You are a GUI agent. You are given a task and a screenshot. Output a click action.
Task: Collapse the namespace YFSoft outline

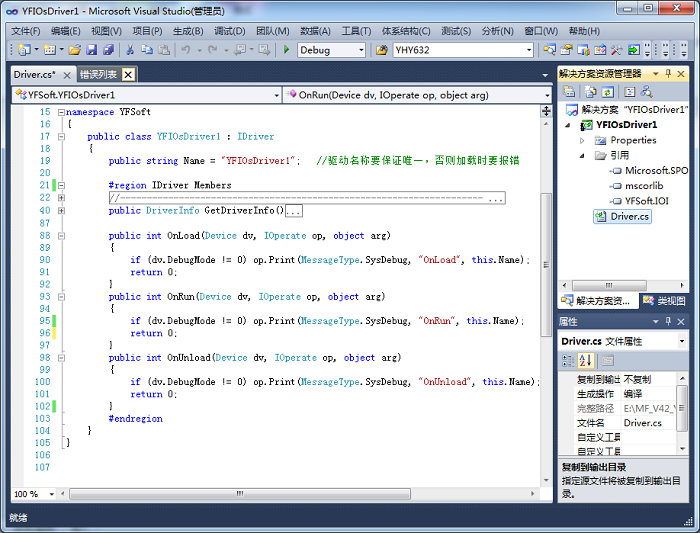coord(61,112)
